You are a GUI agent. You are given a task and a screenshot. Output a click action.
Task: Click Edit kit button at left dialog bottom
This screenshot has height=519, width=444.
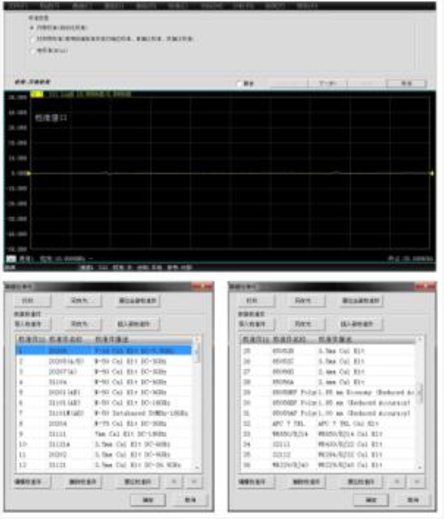coord(32,482)
